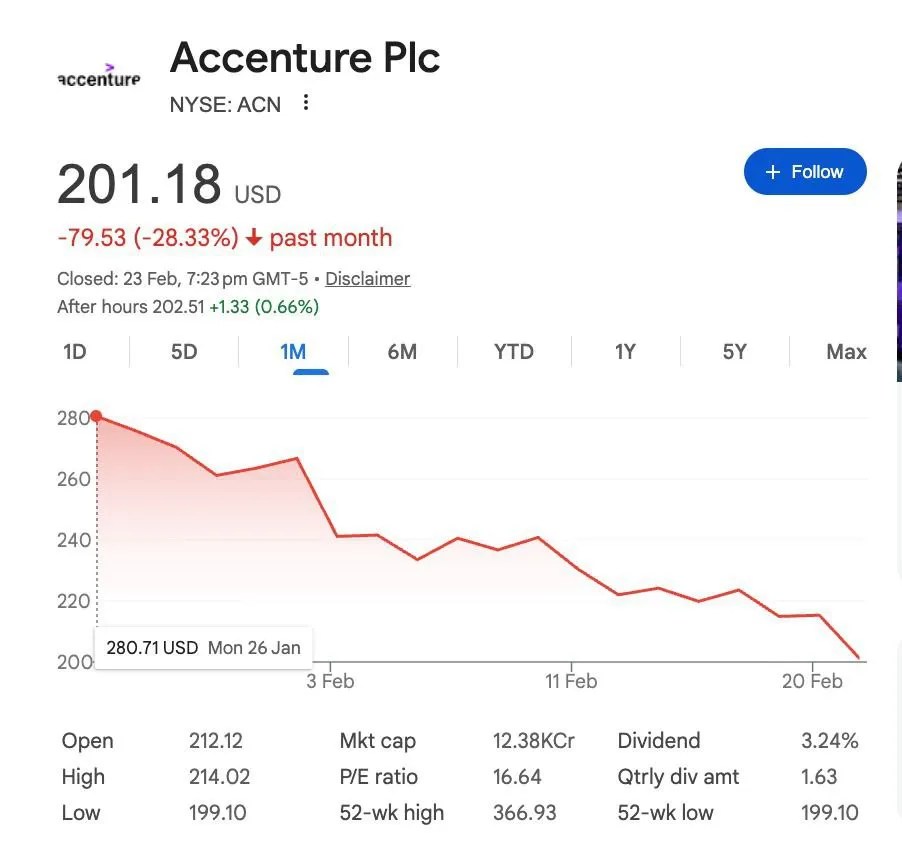Image resolution: width=902 pixels, height=868 pixels.
Task: View the 6M chart
Action: [402, 351]
